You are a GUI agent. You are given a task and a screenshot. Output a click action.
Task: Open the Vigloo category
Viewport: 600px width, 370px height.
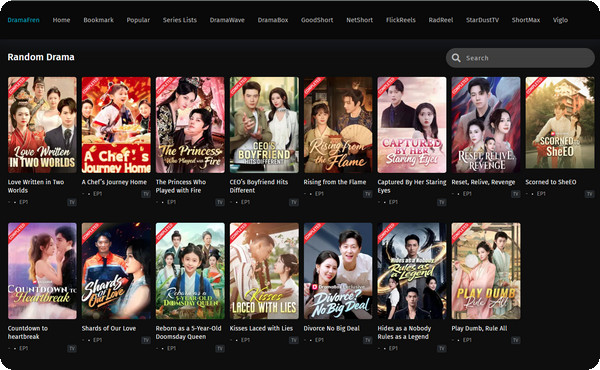point(560,20)
